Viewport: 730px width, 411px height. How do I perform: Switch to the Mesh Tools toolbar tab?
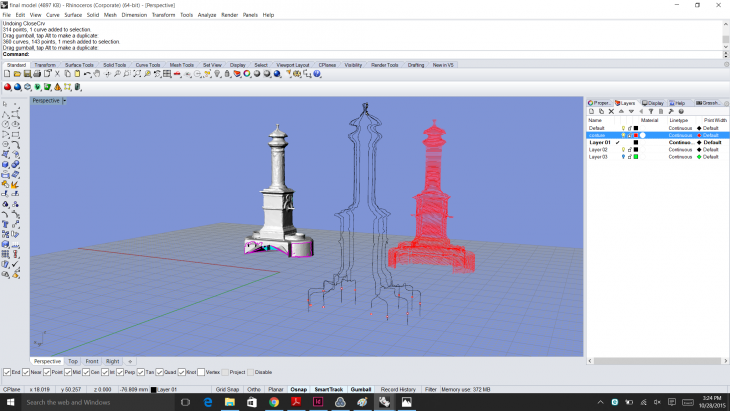point(181,65)
